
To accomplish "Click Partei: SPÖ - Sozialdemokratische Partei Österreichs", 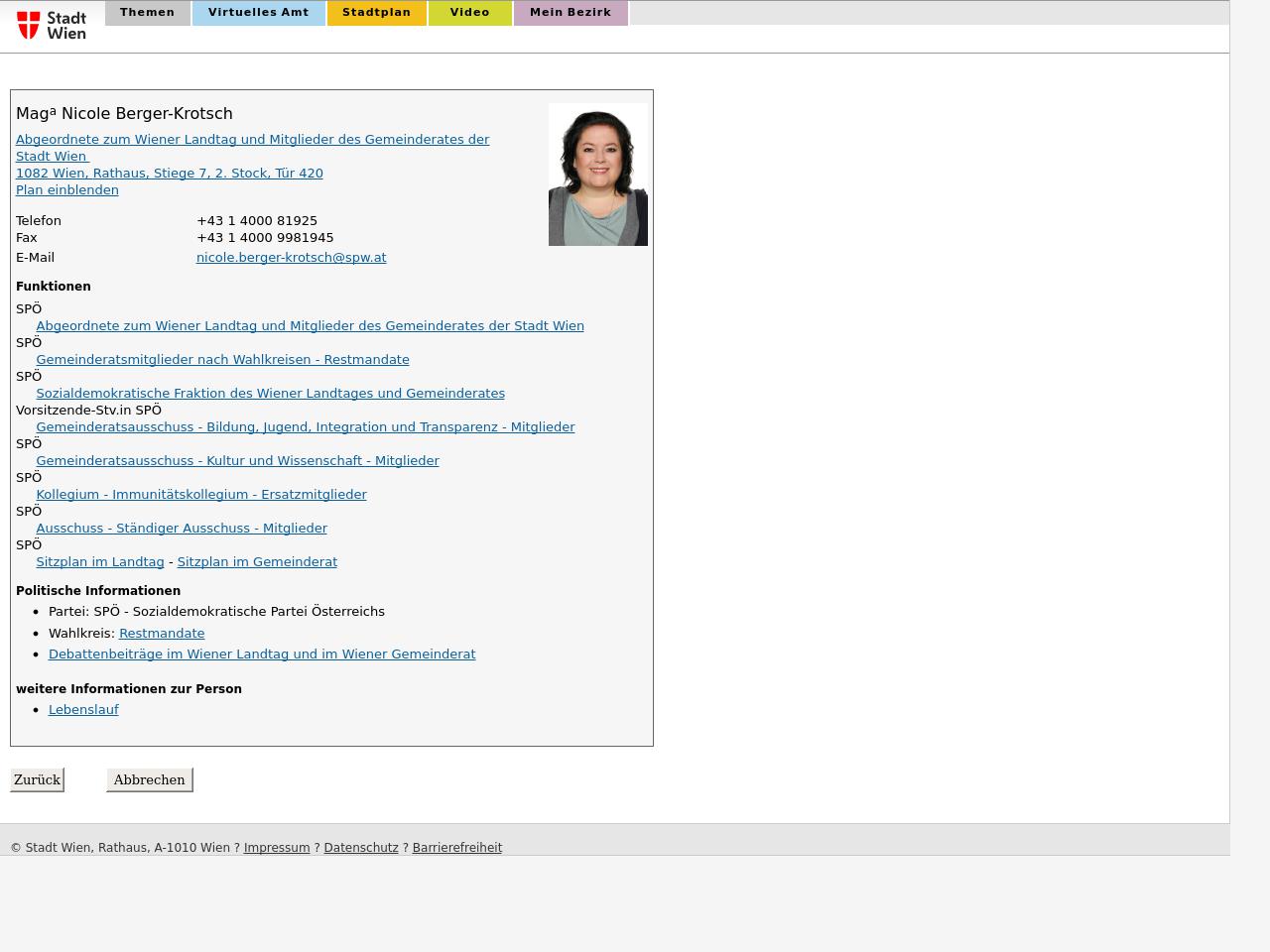I will pos(216,611).
